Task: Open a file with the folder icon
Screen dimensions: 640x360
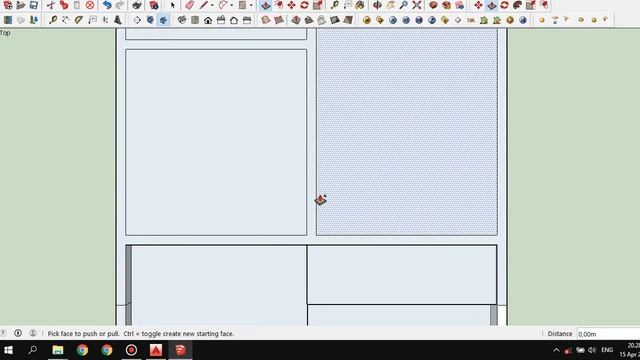Action: click(21, 5)
